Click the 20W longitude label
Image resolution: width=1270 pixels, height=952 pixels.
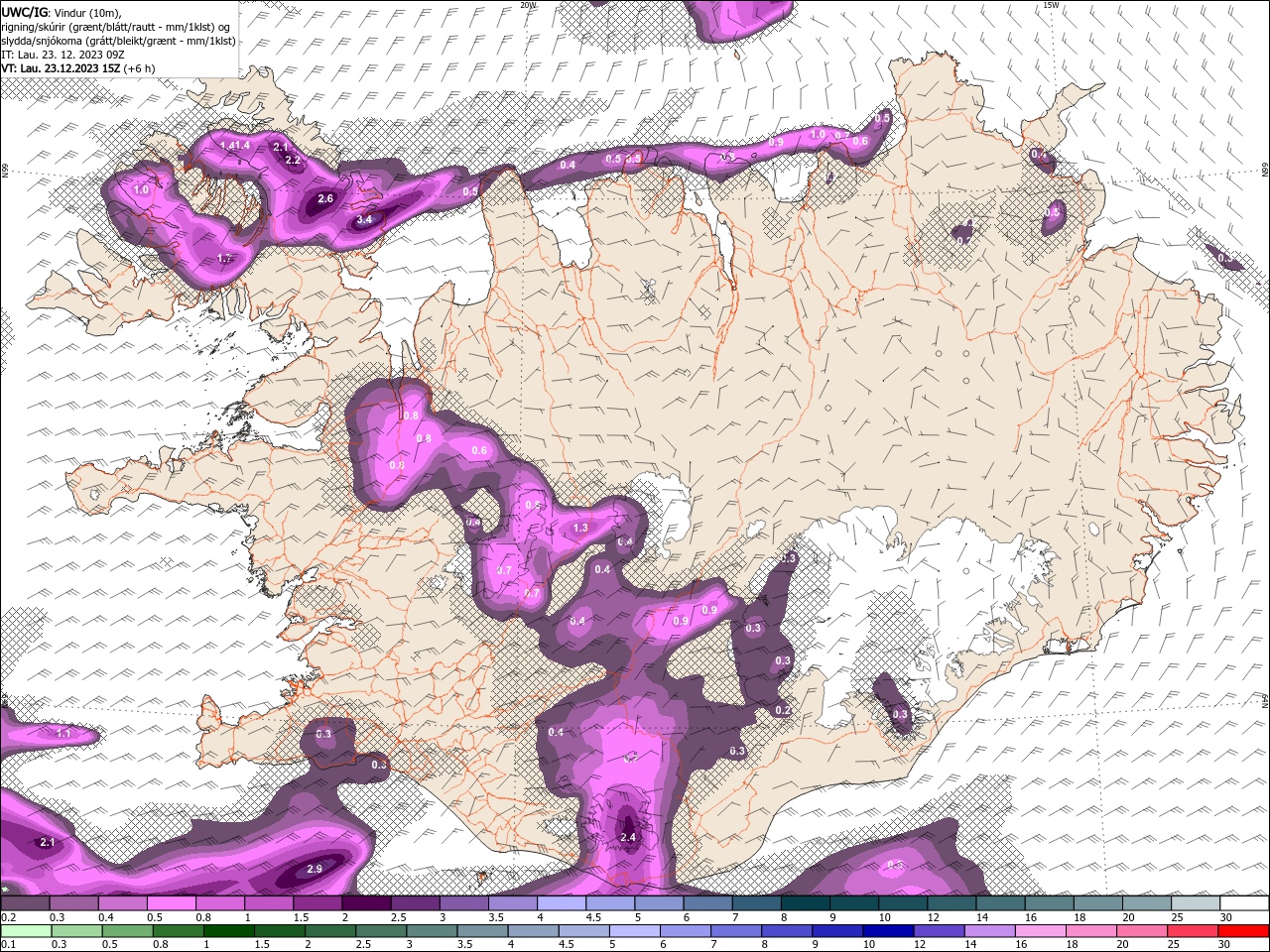click(529, 5)
